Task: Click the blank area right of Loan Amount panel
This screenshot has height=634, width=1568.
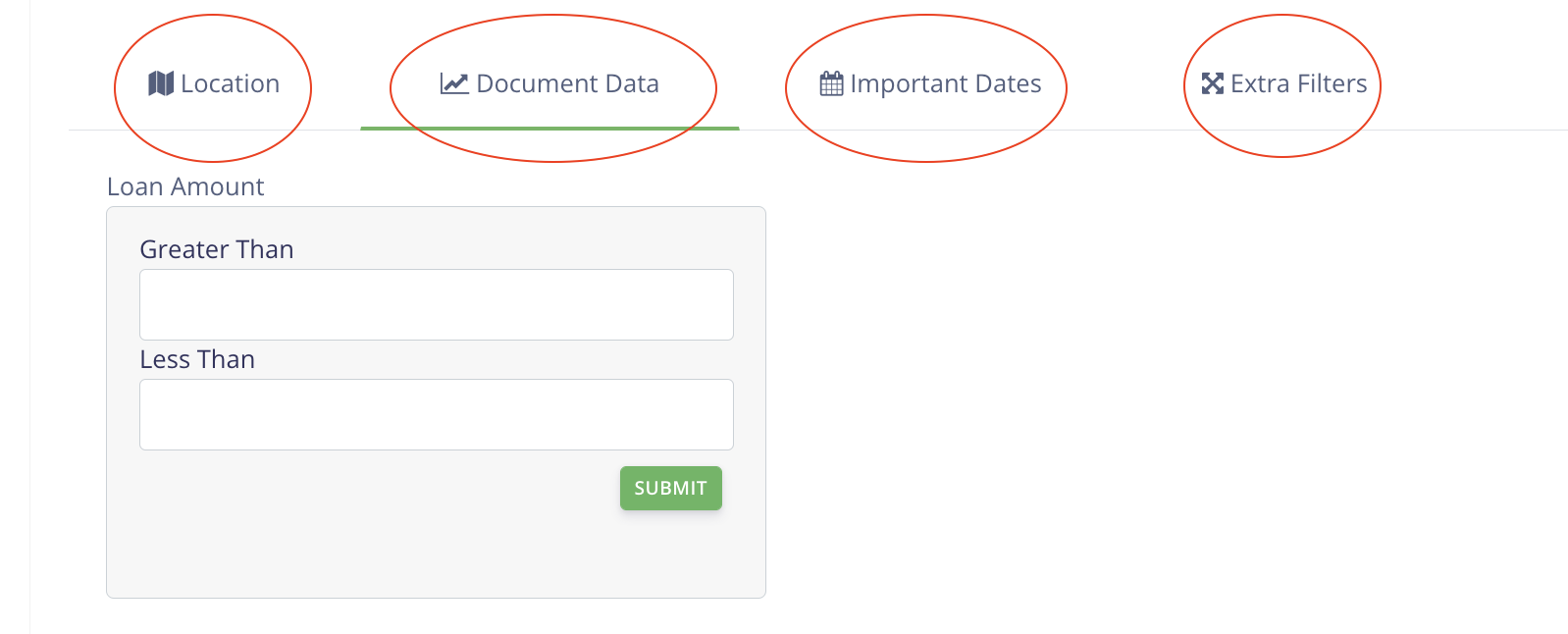Action: (1128, 393)
